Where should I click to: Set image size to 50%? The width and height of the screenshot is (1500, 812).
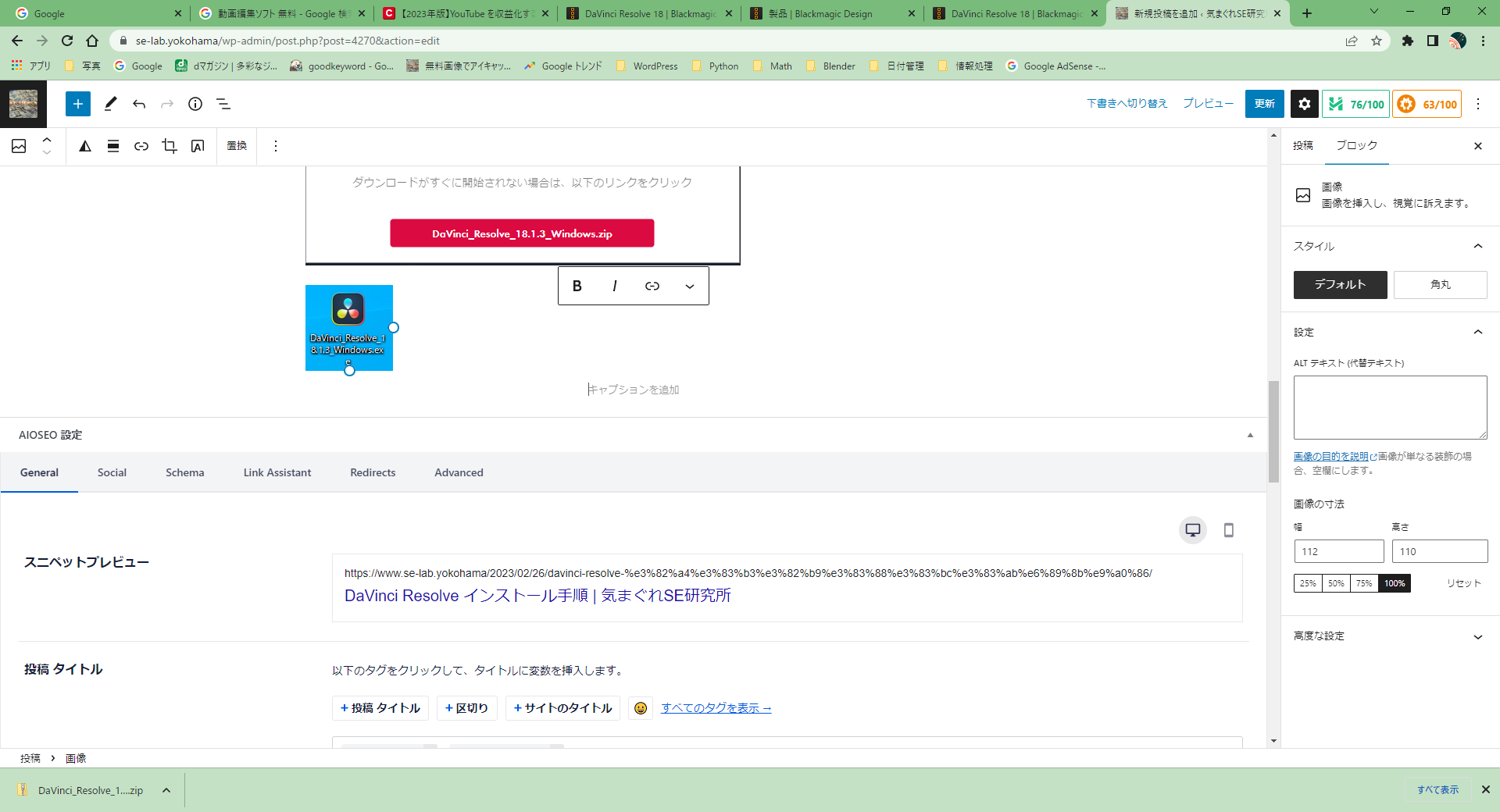pyautogui.click(x=1336, y=583)
